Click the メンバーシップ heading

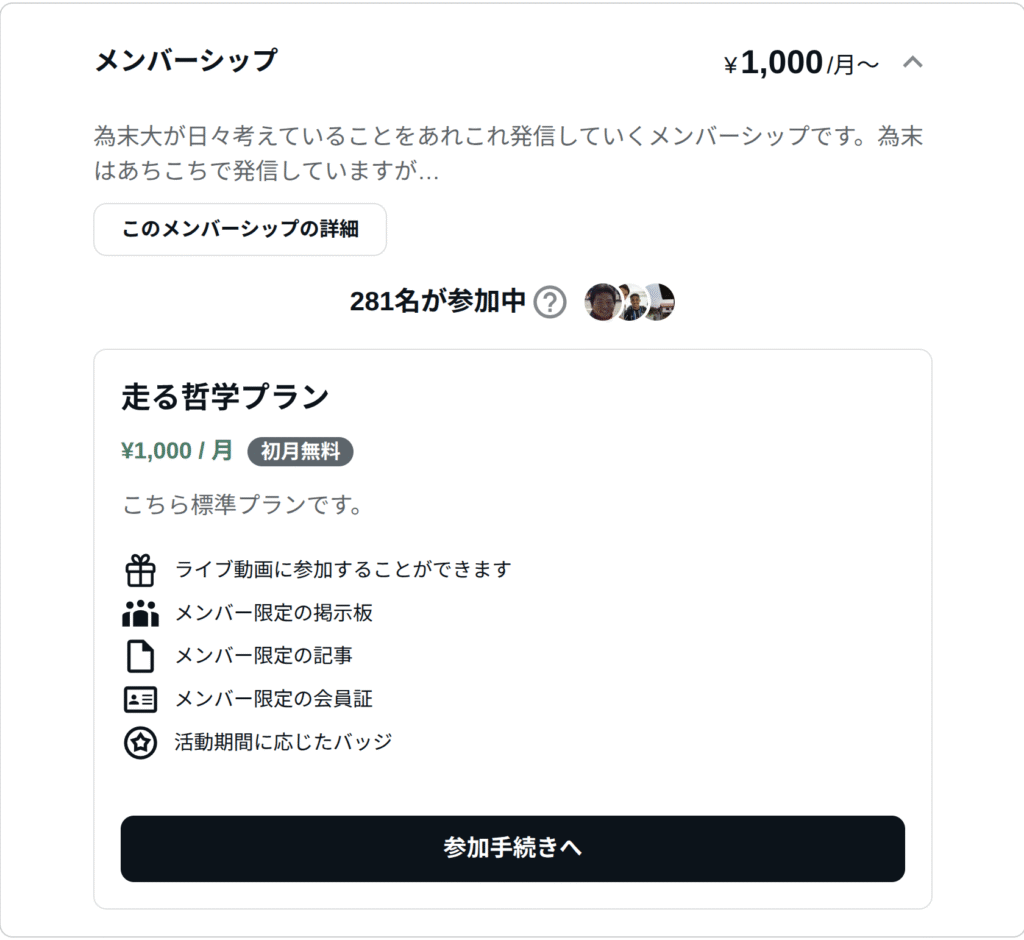pyautogui.click(x=185, y=60)
